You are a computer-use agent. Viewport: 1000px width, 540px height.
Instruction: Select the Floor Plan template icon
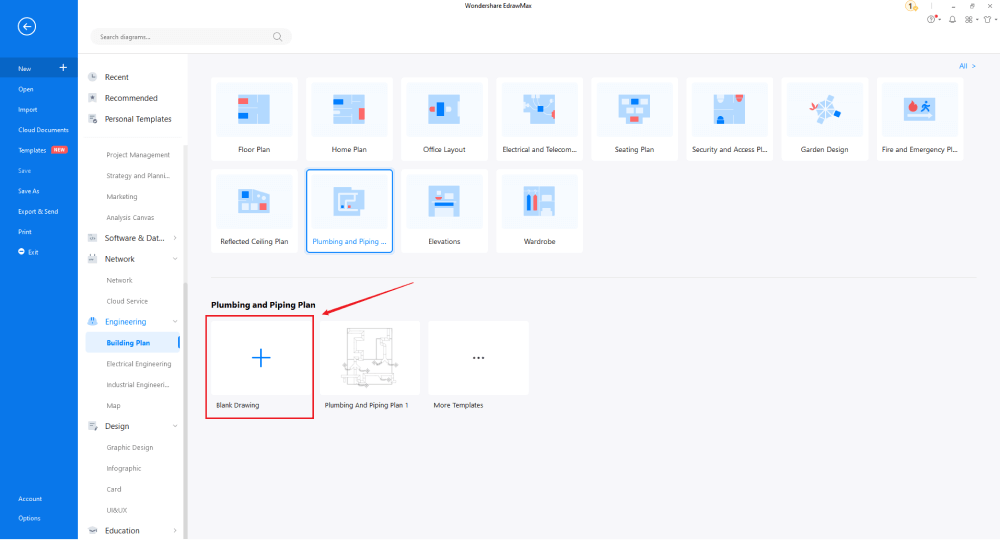click(254, 109)
